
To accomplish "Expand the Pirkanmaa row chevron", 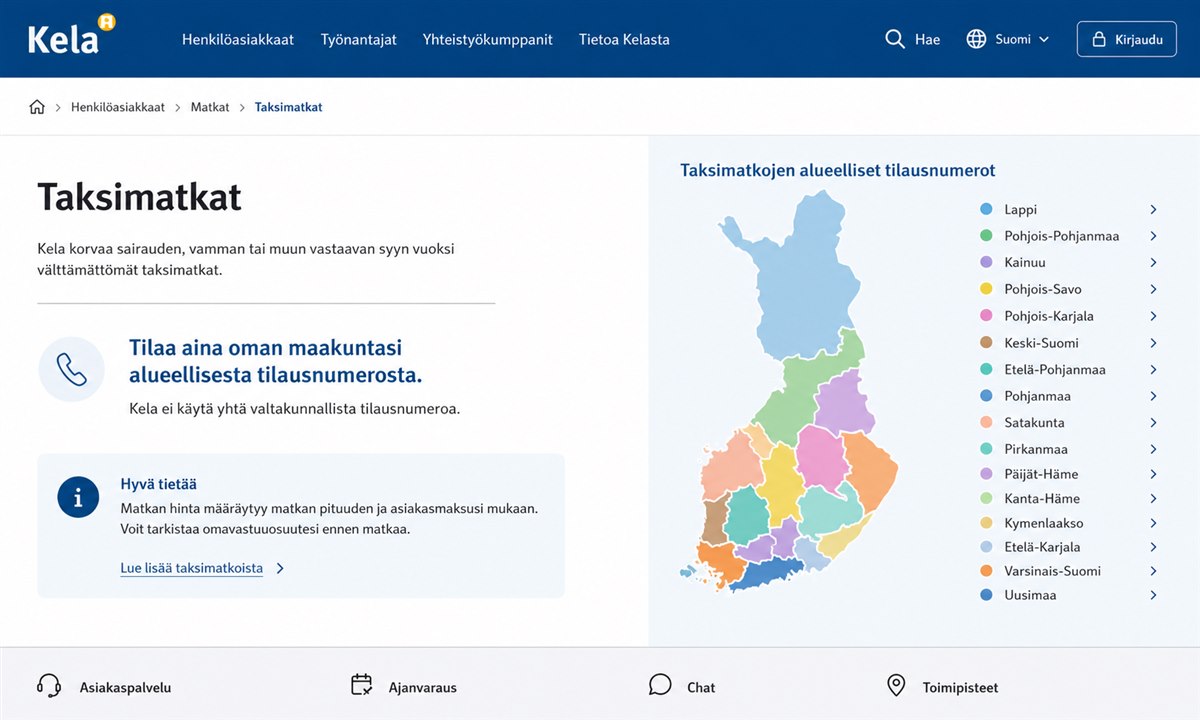I will (1153, 450).
